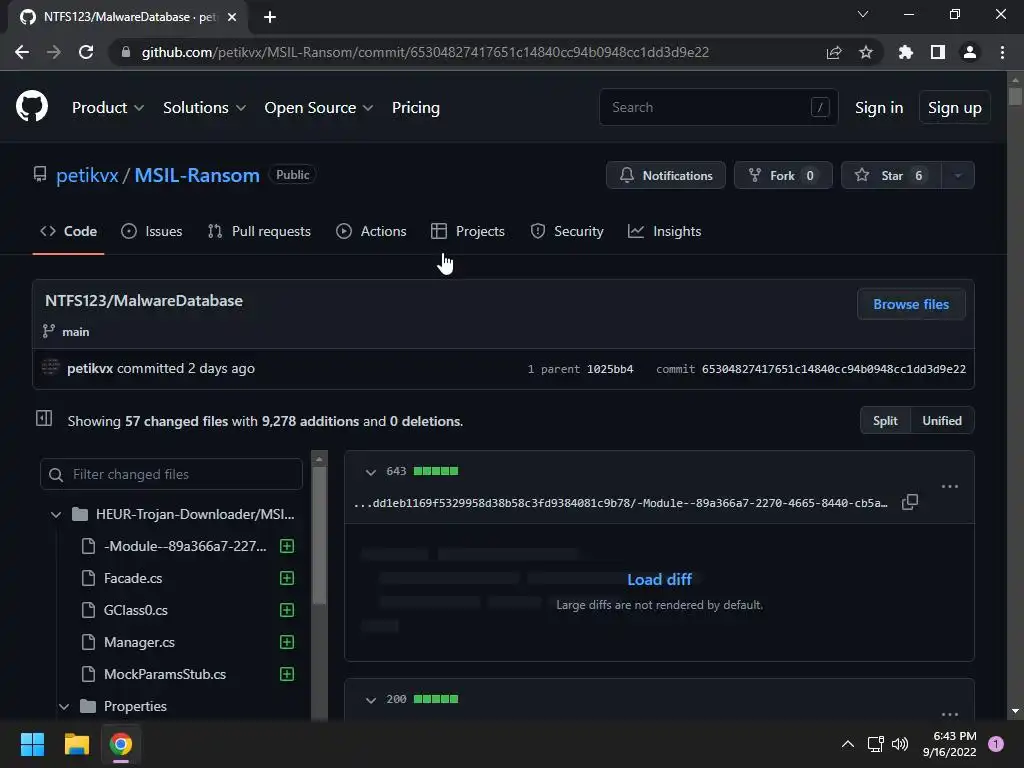Click the file tree scrollbar thumb

click(x=319, y=536)
